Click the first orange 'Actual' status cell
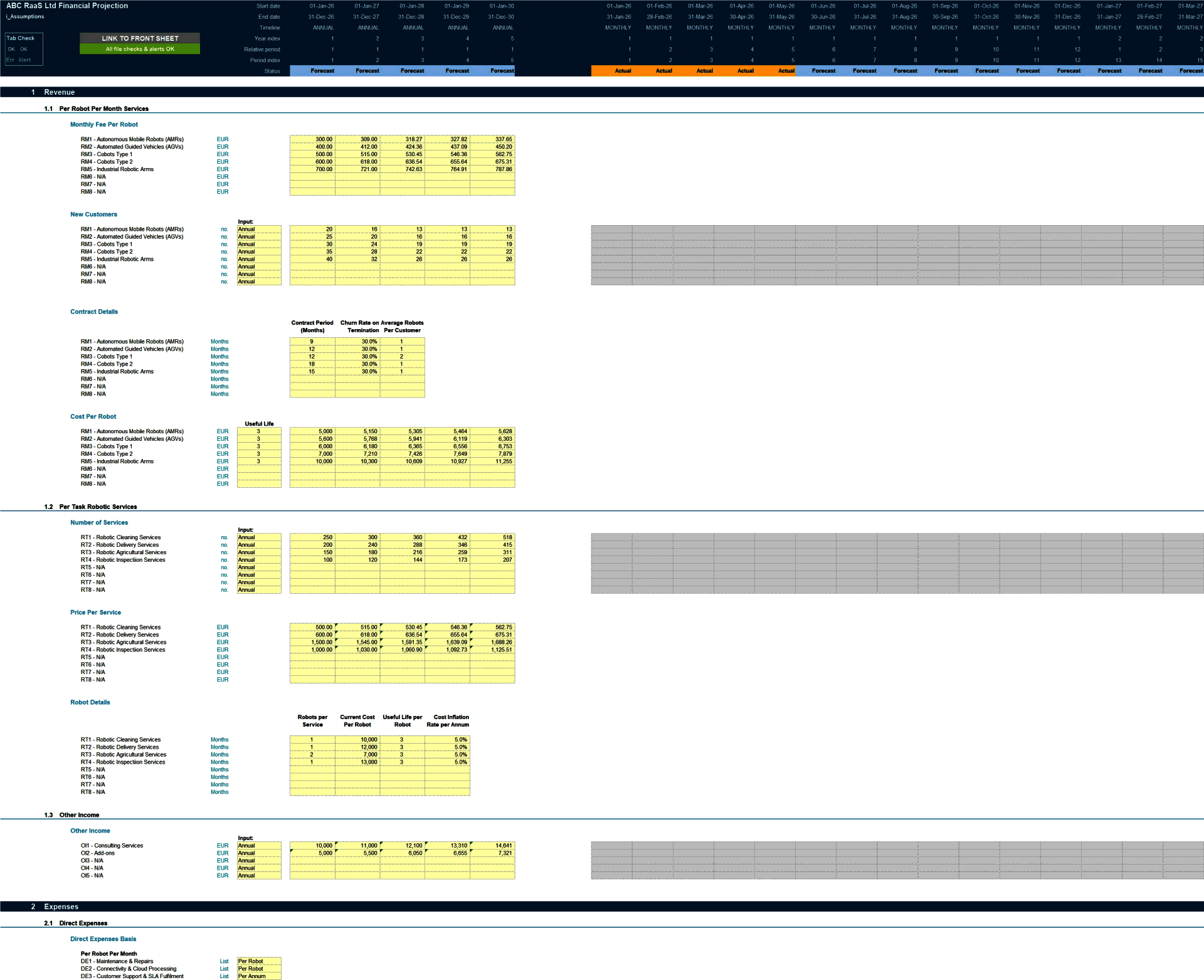The image size is (1204, 980). (x=623, y=71)
